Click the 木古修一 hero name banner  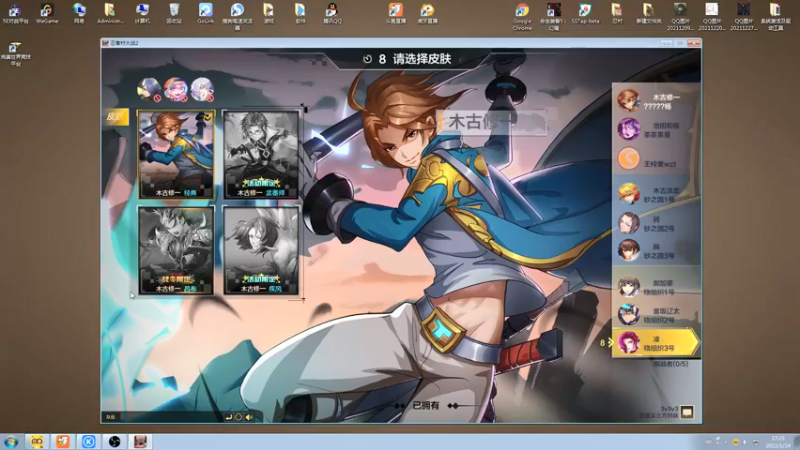(492, 122)
